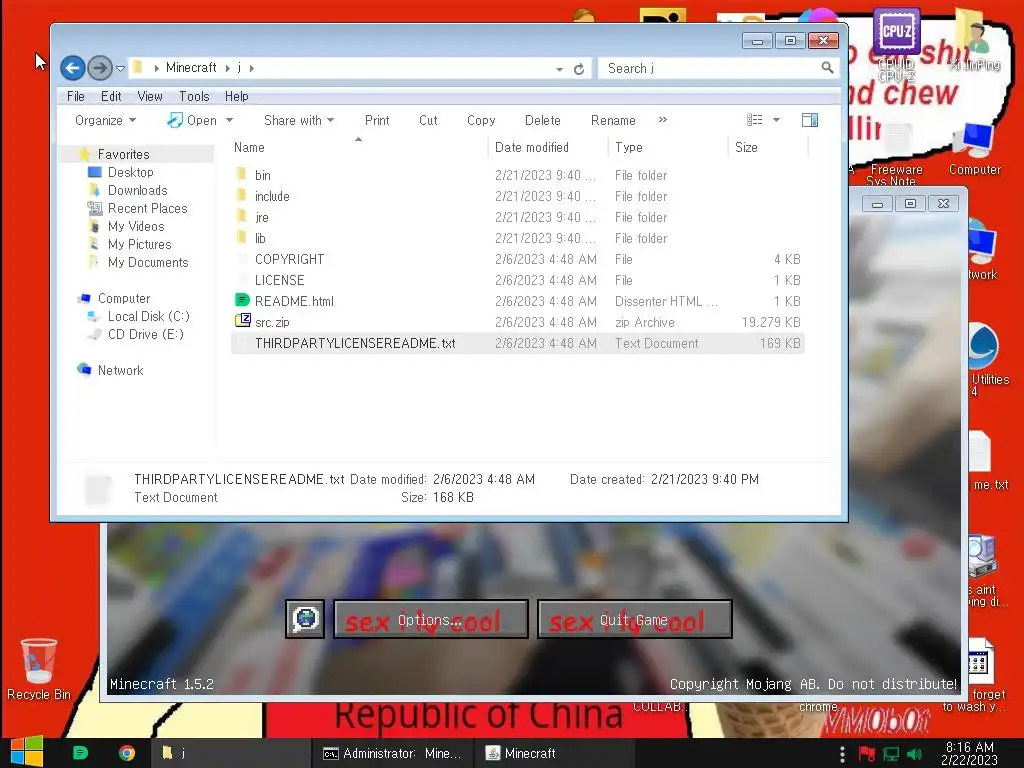
Task: Go back with the Explorer back arrow
Action: click(72, 68)
